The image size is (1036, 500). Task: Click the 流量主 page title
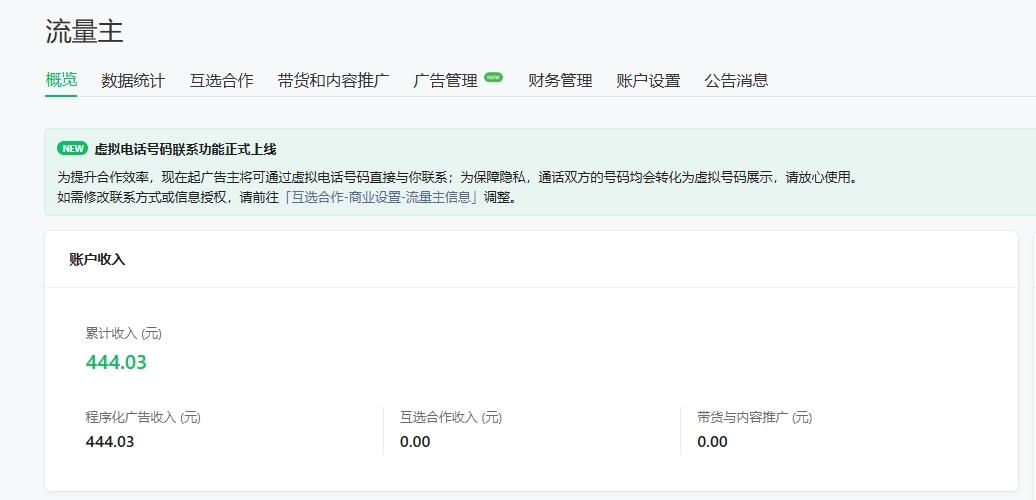pyautogui.click(x=84, y=31)
